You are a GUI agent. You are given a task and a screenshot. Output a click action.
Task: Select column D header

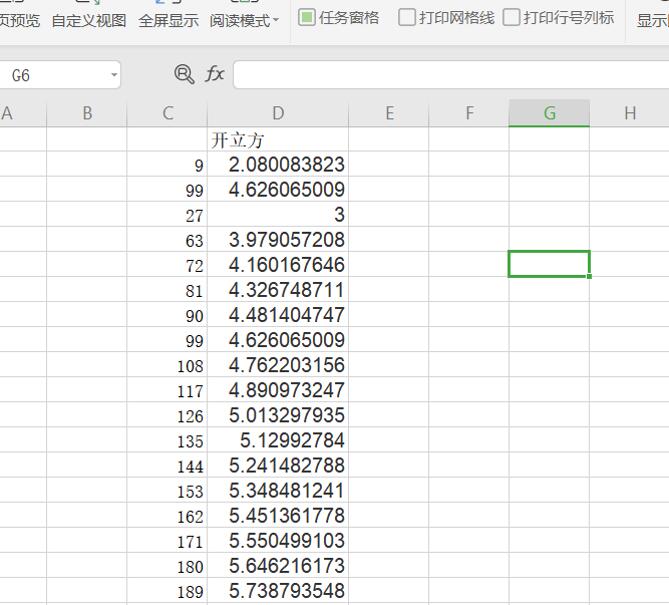tap(278, 113)
